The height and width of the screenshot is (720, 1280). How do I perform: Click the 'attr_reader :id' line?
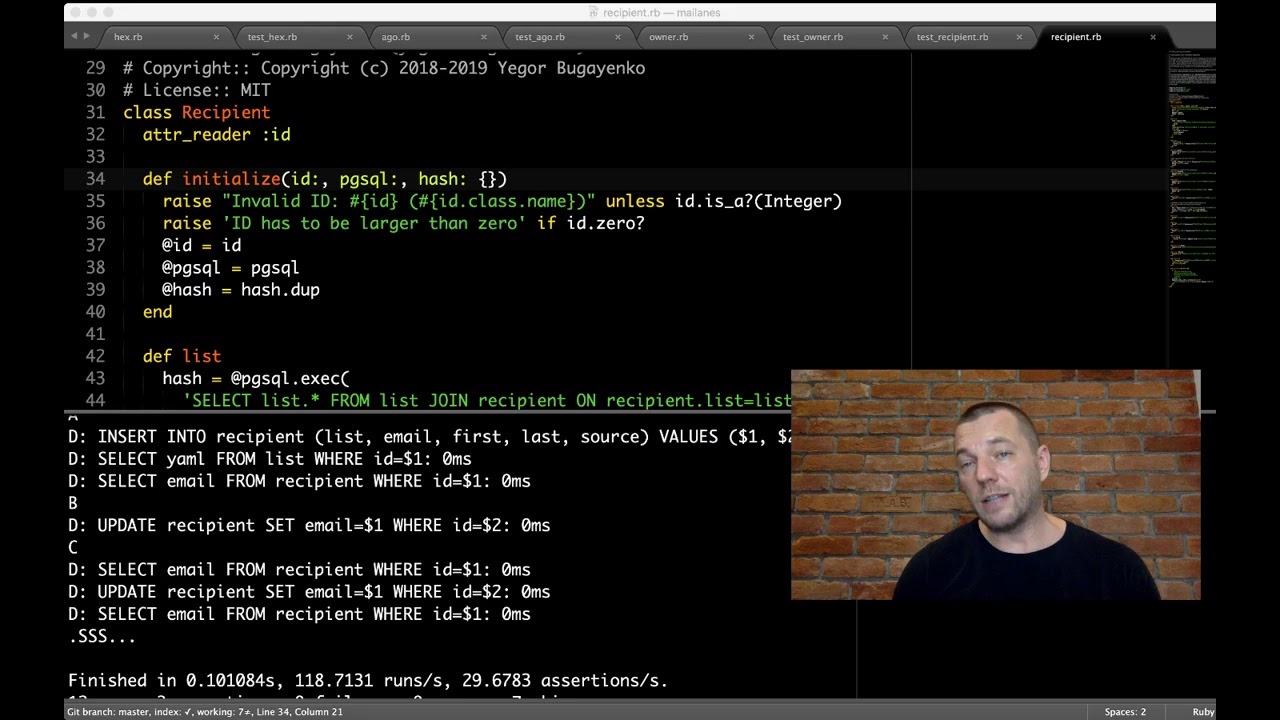pyautogui.click(x=216, y=135)
